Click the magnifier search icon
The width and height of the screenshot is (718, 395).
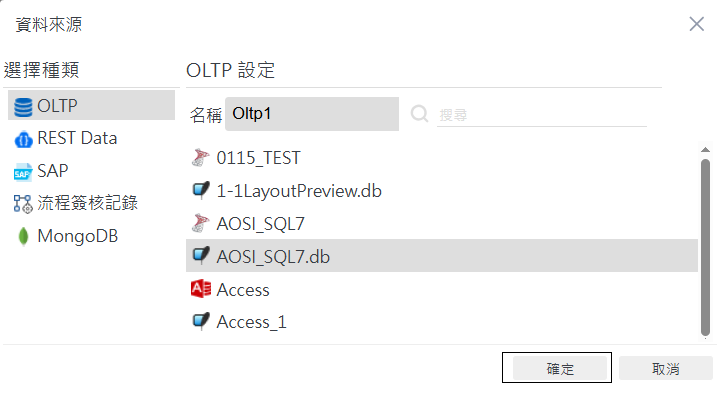(419, 114)
